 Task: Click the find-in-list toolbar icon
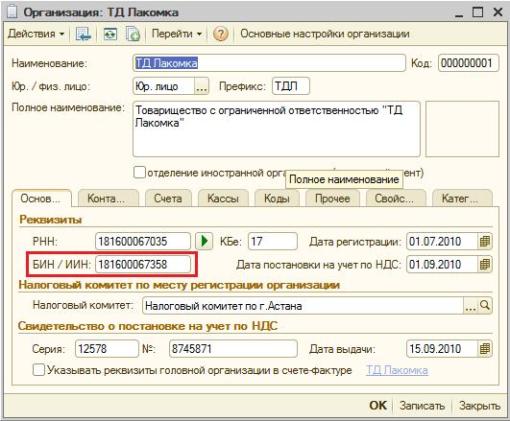(83, 34)
